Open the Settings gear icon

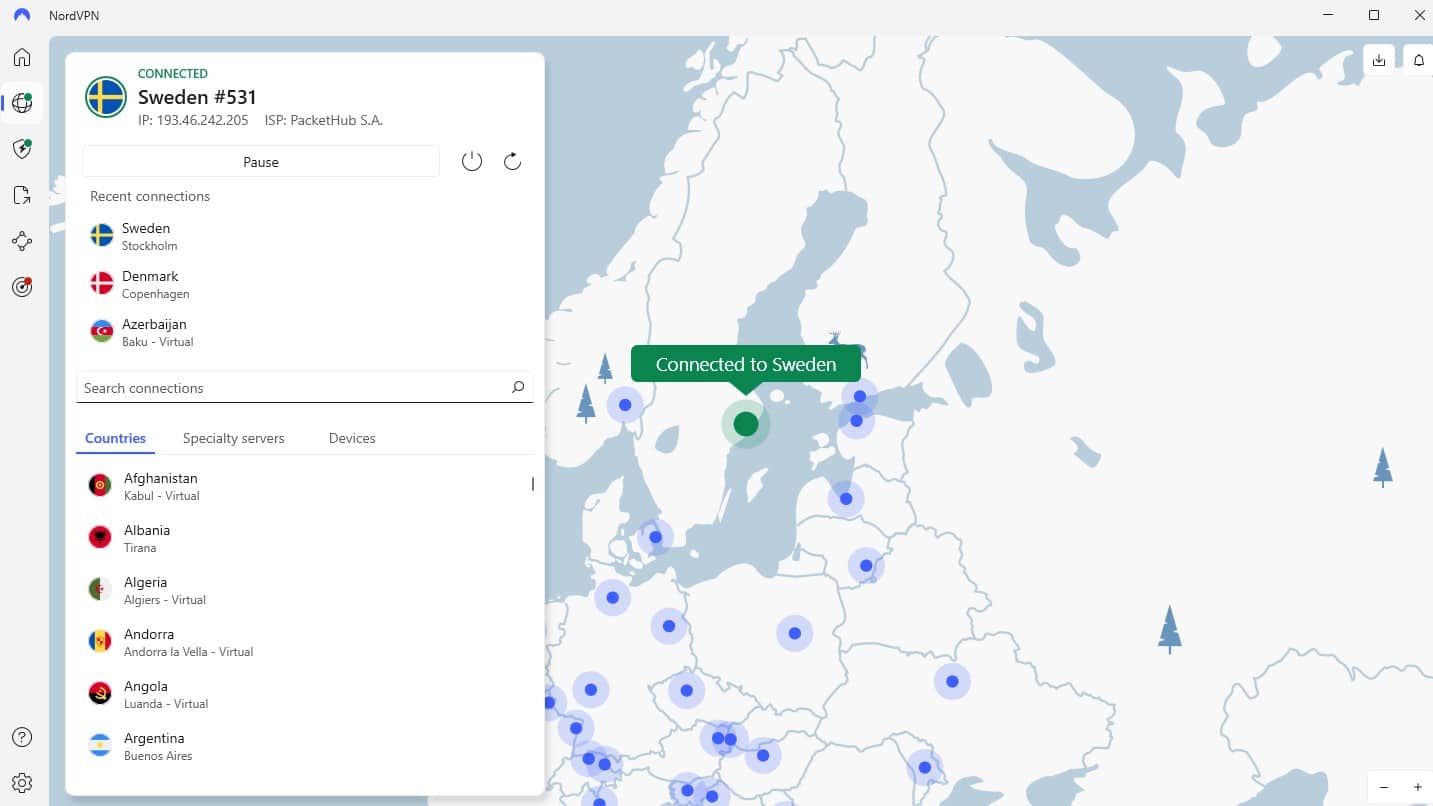tap(22, 783)
